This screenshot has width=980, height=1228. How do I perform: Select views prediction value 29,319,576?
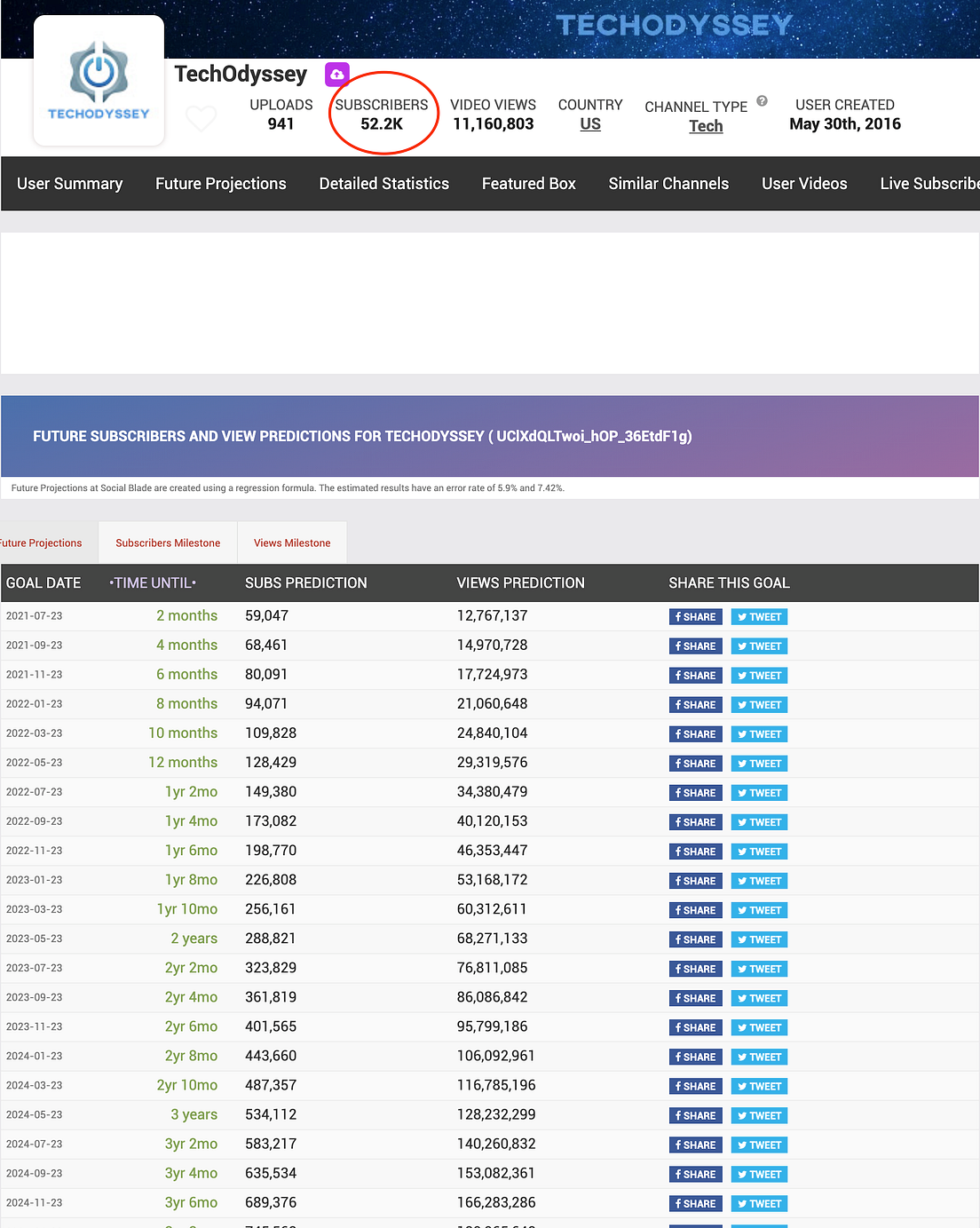tap(492, 762)
